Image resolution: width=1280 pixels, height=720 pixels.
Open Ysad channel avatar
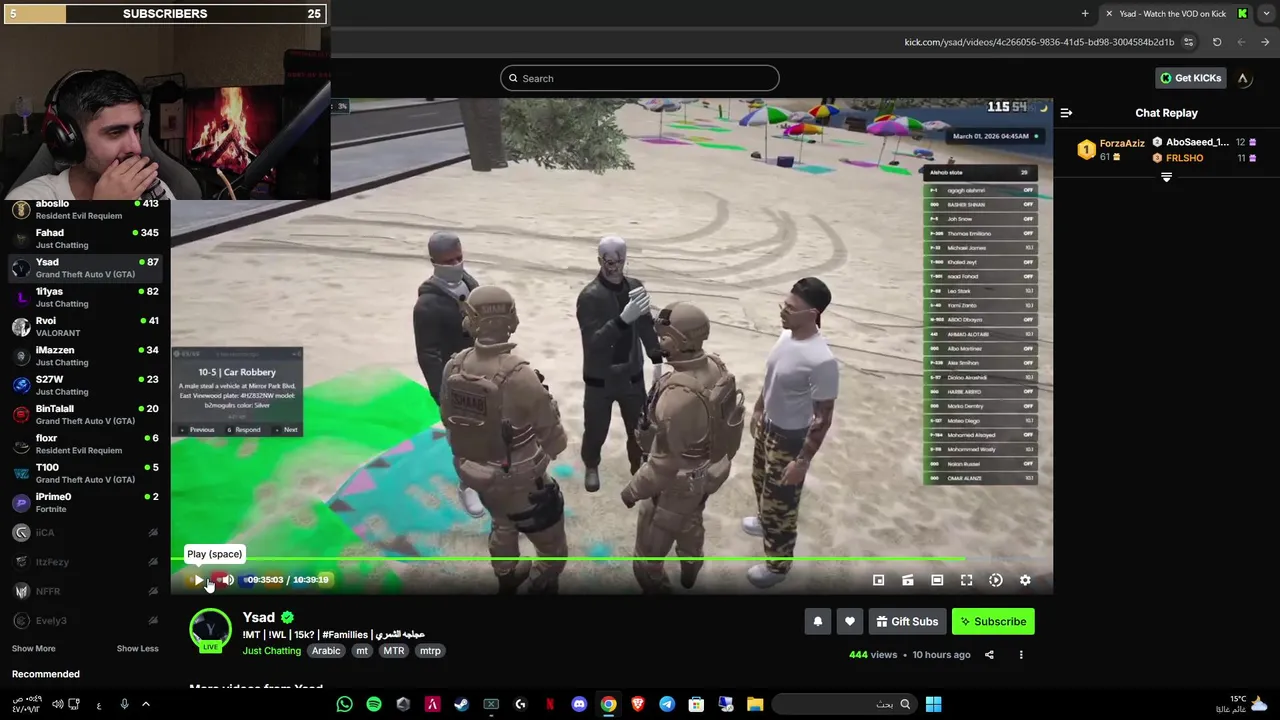210,628
